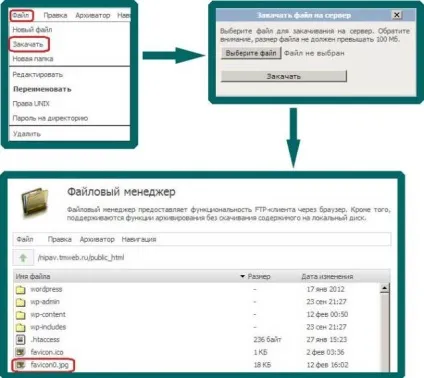The image size is (424, 378).
Task: Click the wide Закачать button in dialog
Action: [284, 76]
